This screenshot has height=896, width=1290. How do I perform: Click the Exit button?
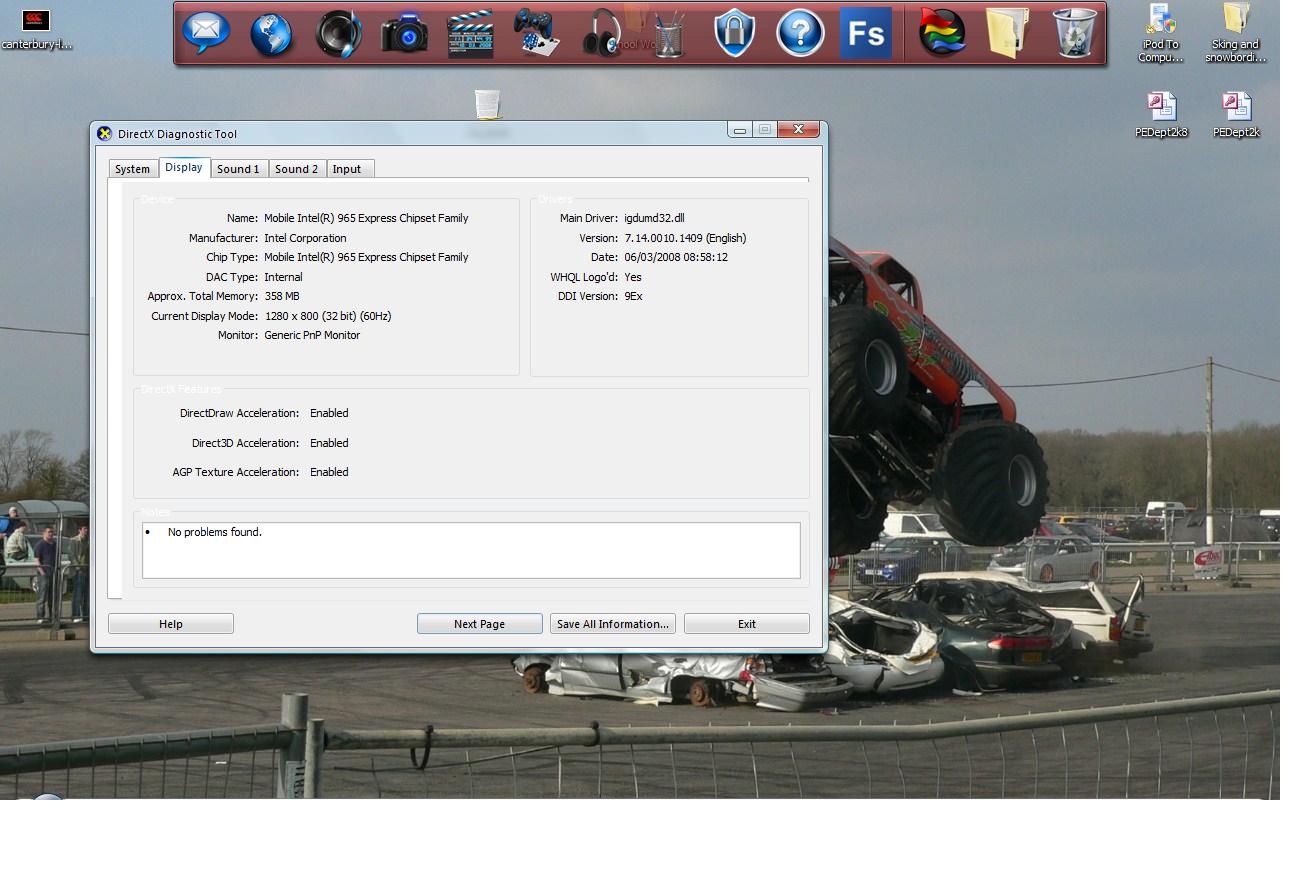[x=747, y=624]
